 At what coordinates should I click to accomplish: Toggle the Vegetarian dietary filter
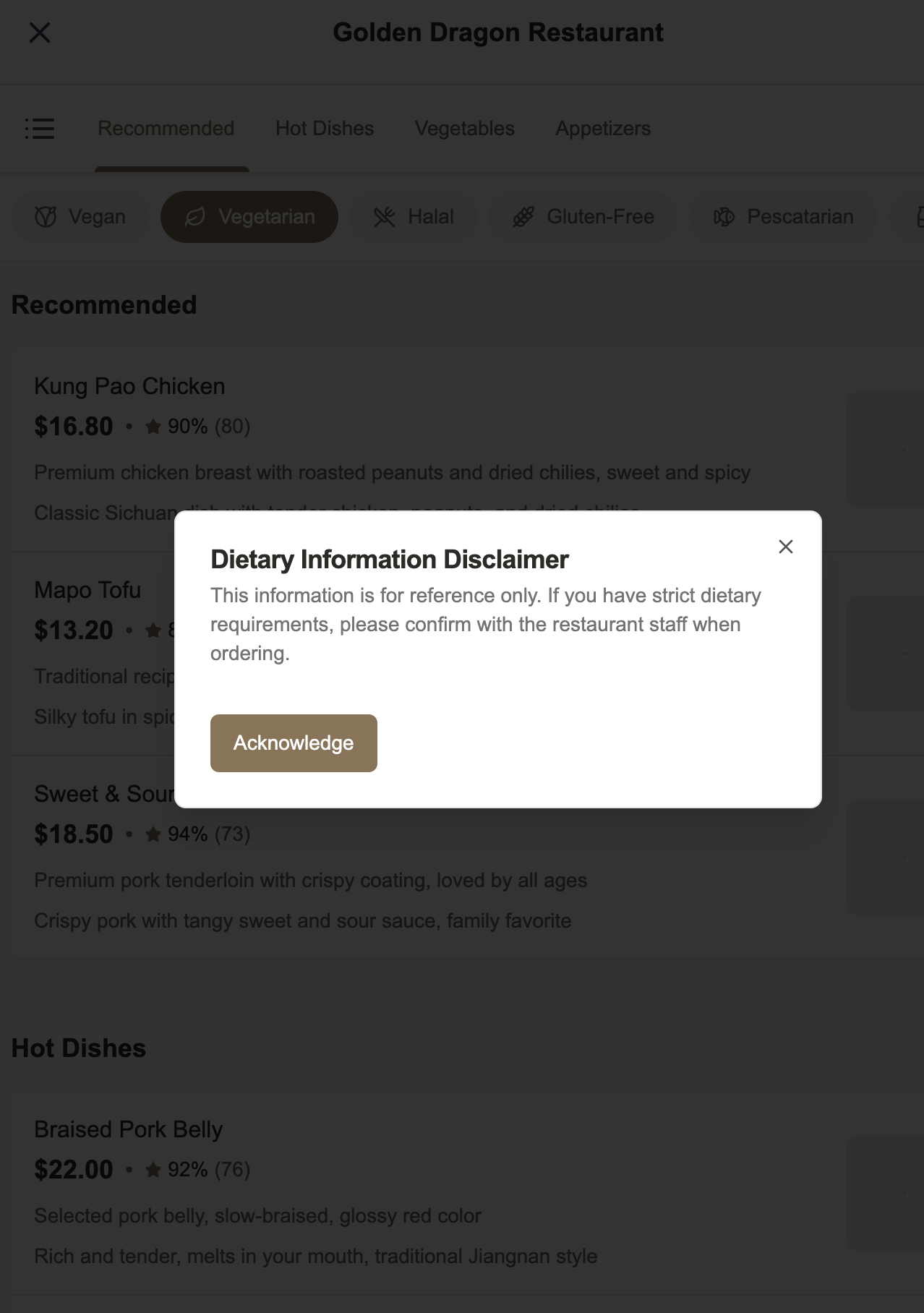pyautogui.click(x=249, y=217)
